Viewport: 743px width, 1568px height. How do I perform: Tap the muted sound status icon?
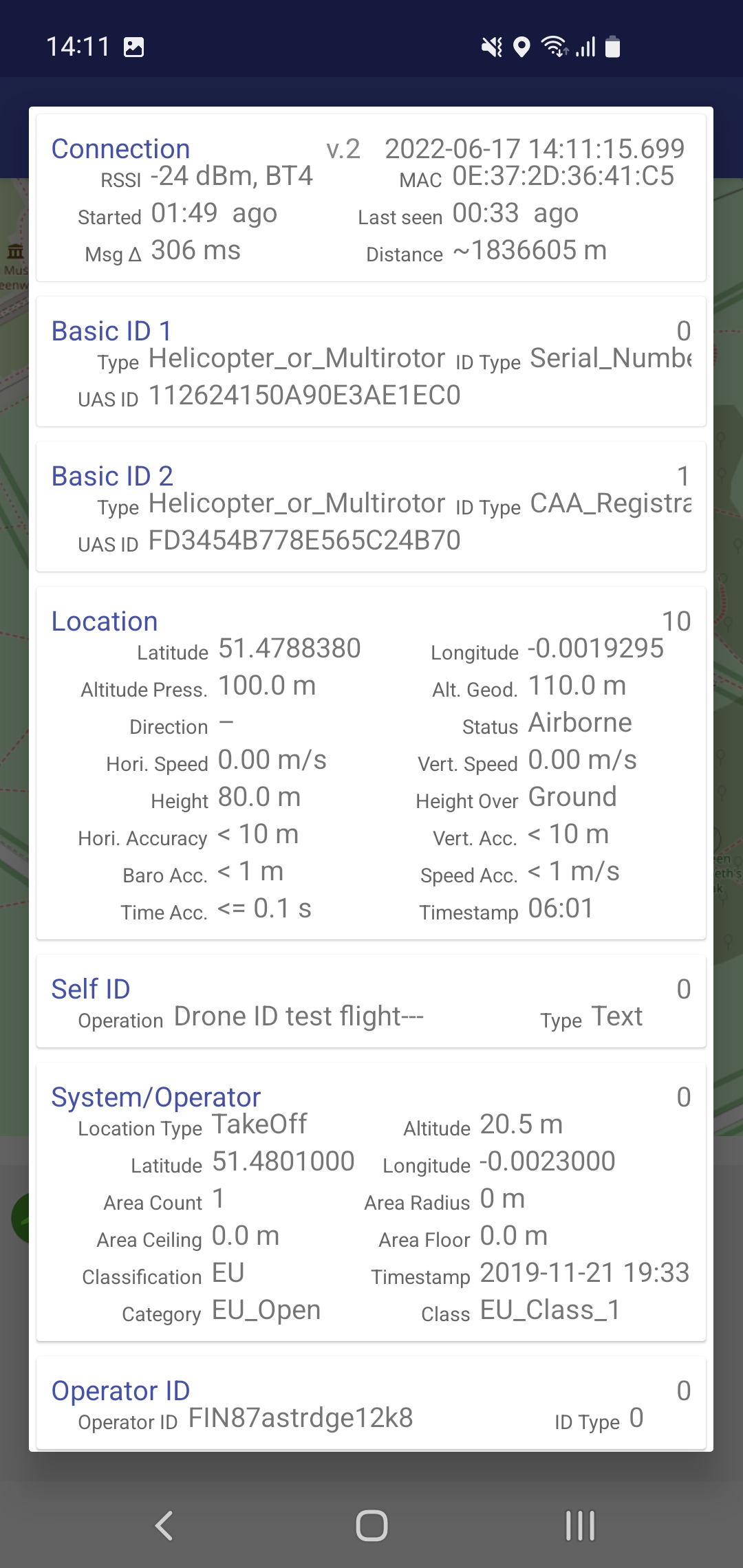(x=492, y=47)
